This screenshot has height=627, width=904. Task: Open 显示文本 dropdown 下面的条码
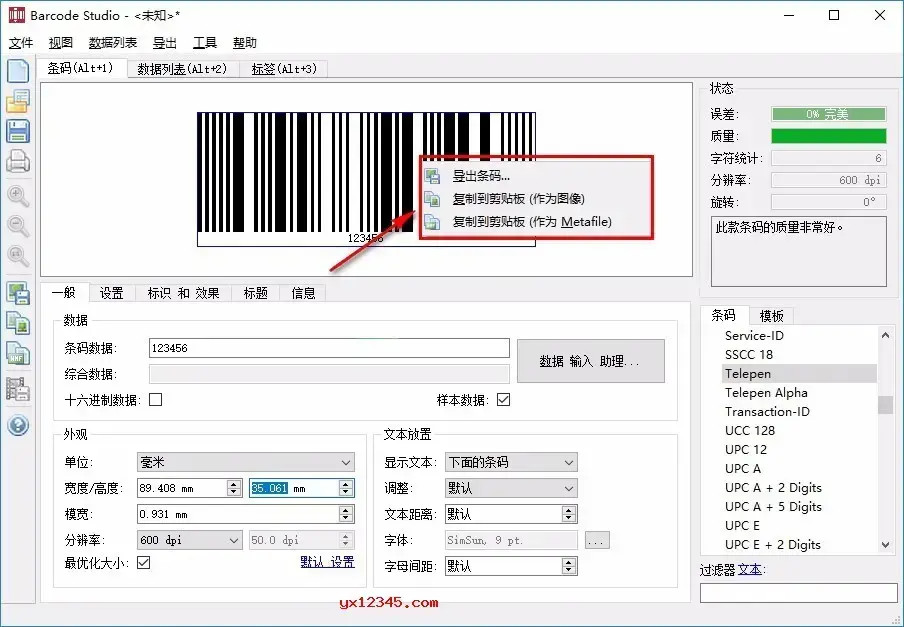(511, 462)
